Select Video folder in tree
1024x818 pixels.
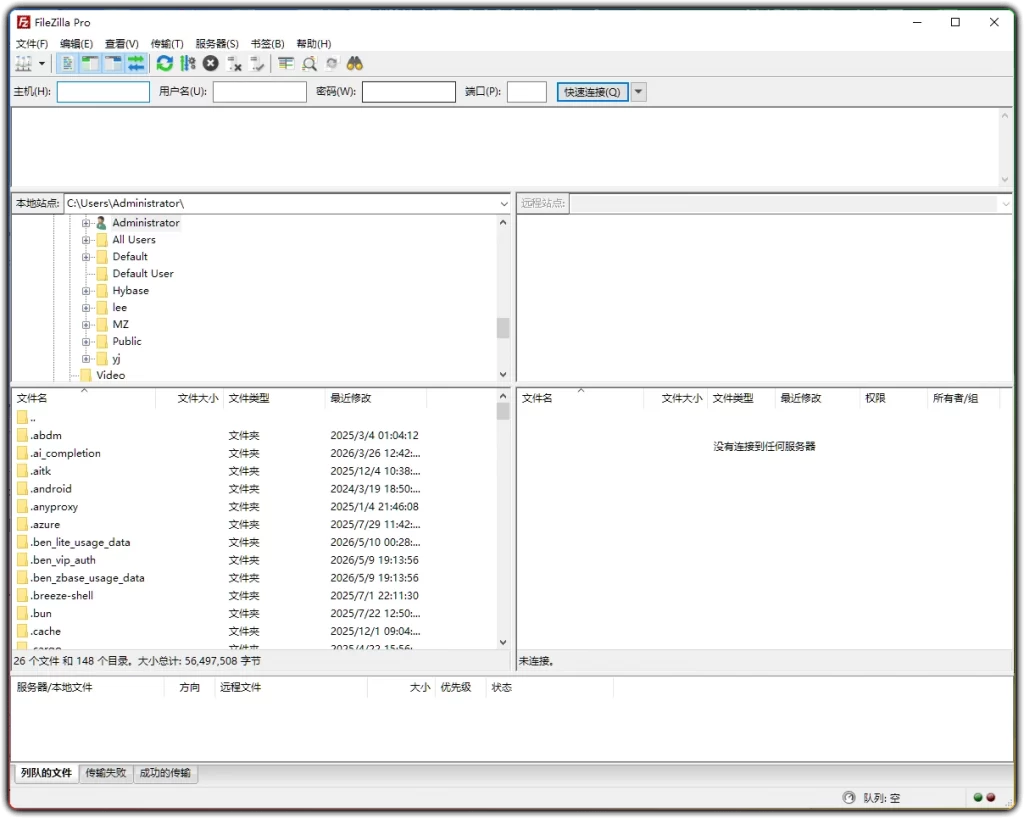point(110,375)
